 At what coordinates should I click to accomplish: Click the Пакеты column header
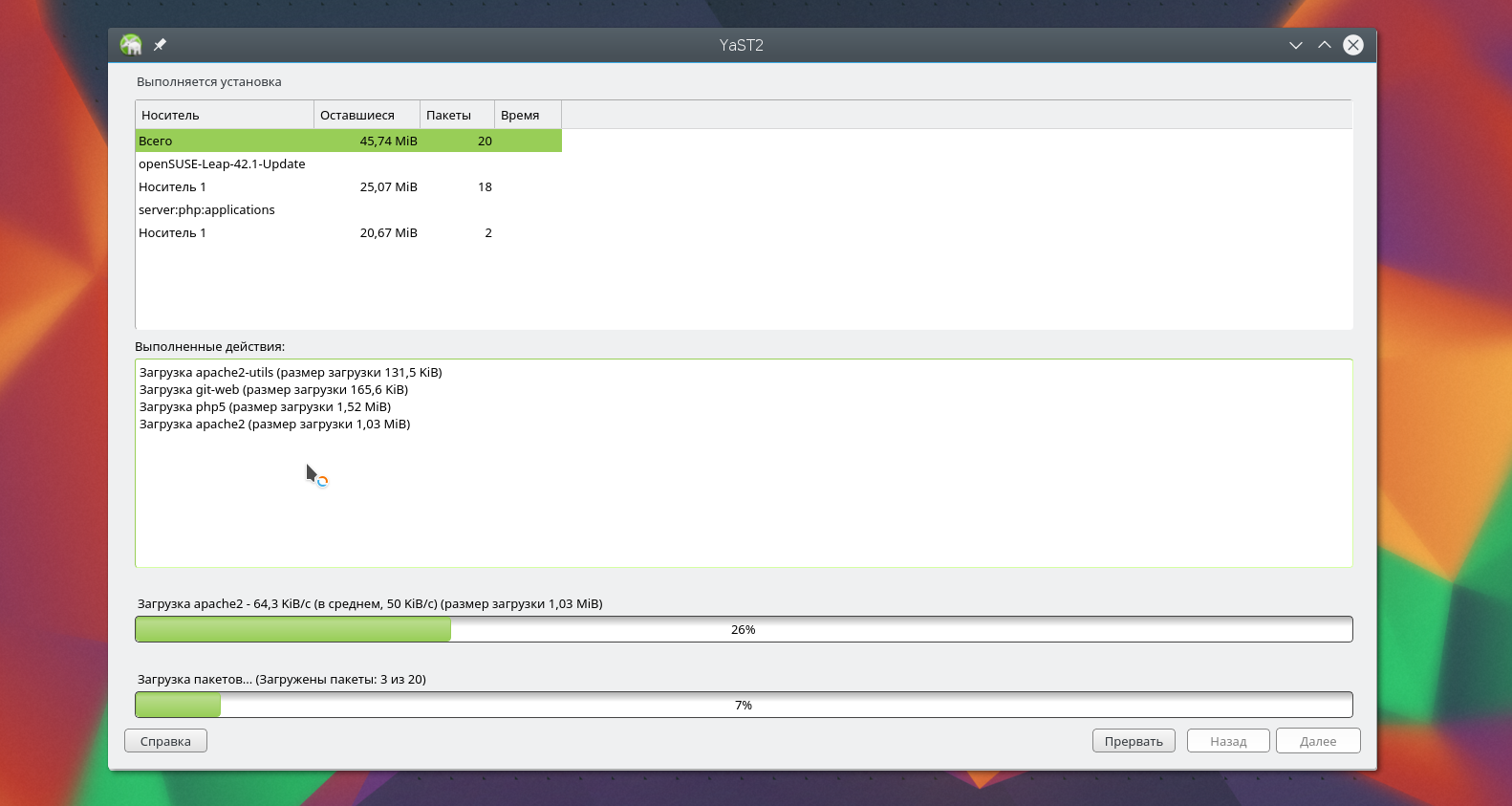click(456, 115)
